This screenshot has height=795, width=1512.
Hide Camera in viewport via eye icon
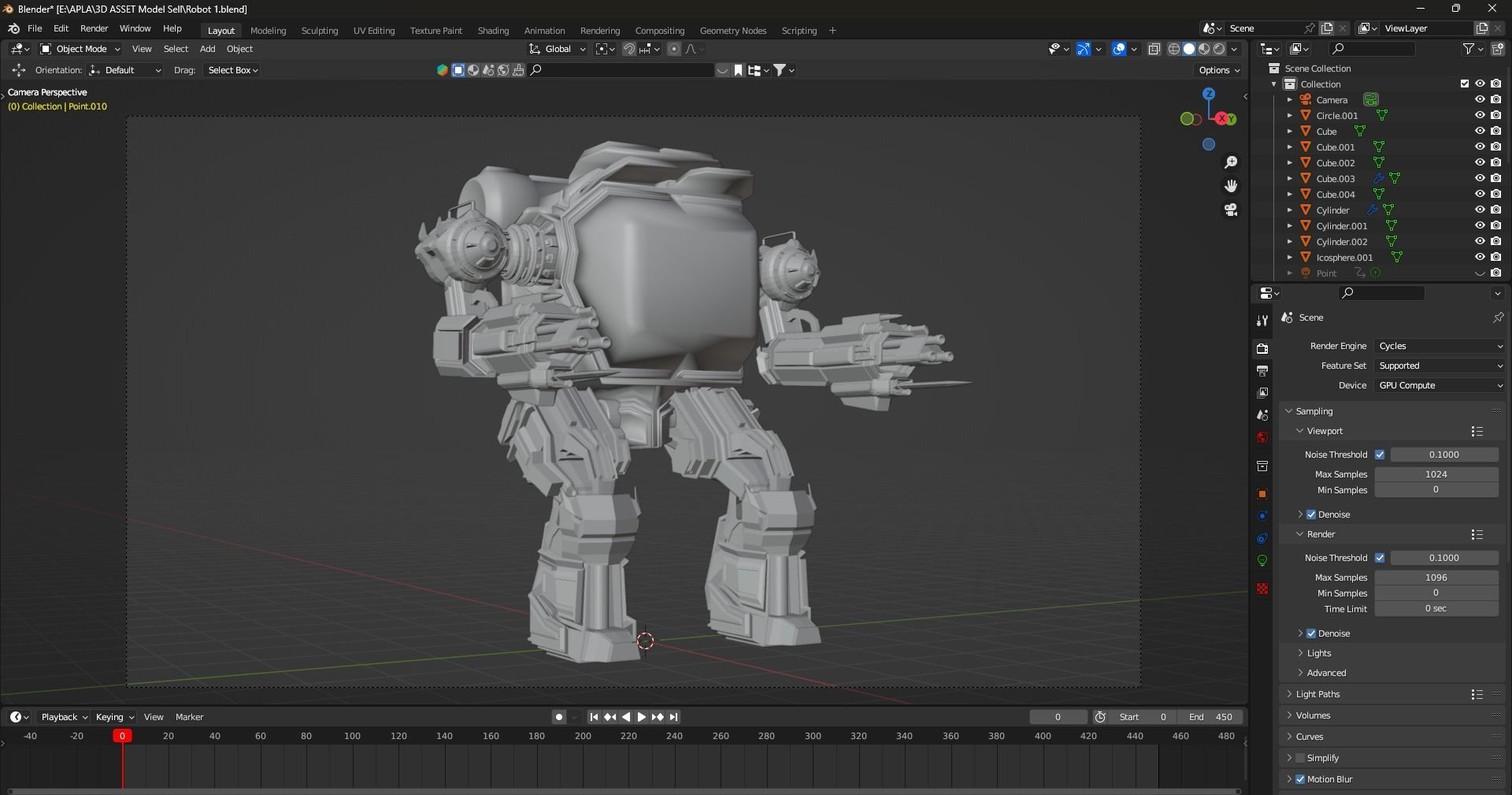[1480, 100]
